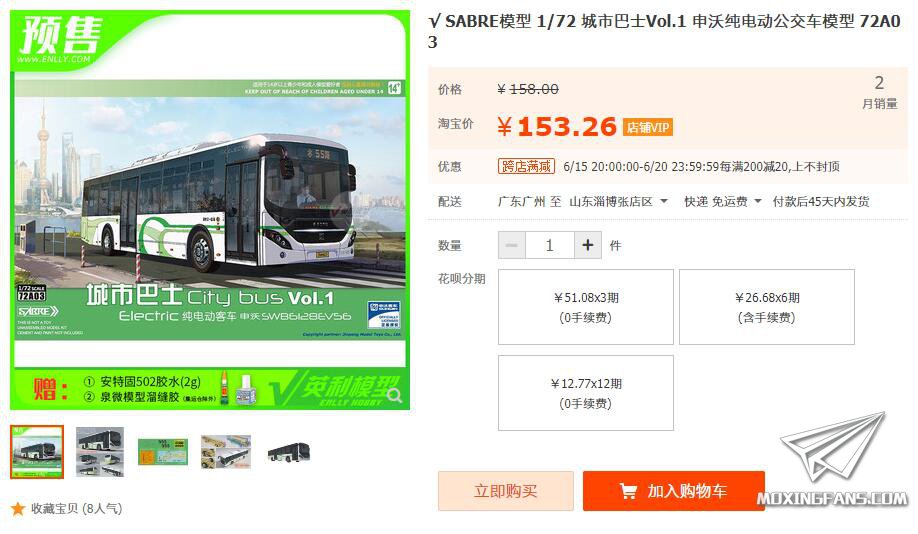Click the plus button to increase quantity
Viewport: 918px width, 534px height.
click(588, 245)
